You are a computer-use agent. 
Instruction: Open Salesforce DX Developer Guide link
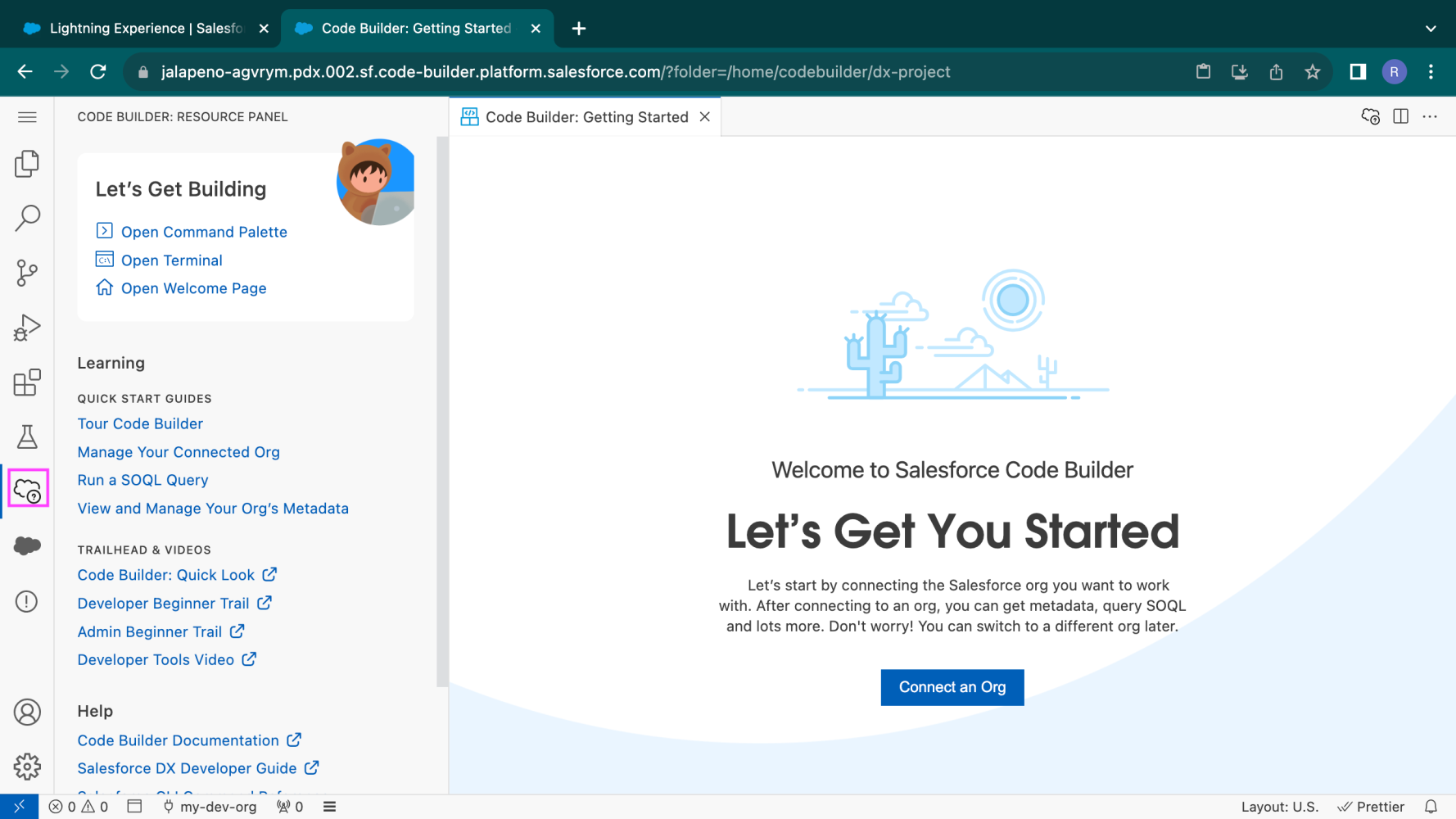point(198,768)
